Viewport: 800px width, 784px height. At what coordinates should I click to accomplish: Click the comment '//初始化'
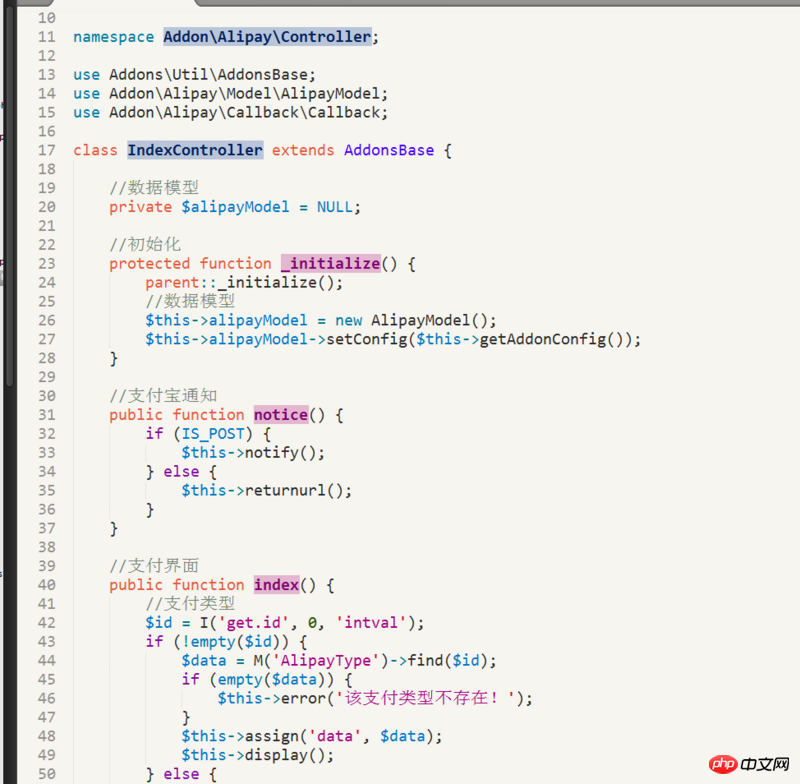click(x=145, y=245)
